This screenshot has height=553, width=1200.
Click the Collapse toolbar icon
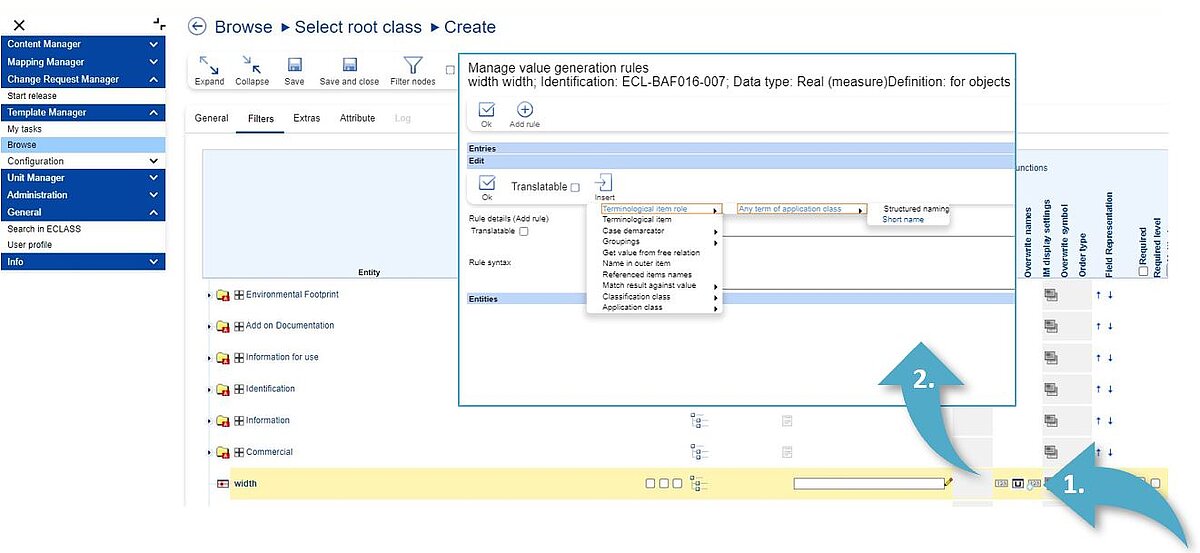pos(252,66)
